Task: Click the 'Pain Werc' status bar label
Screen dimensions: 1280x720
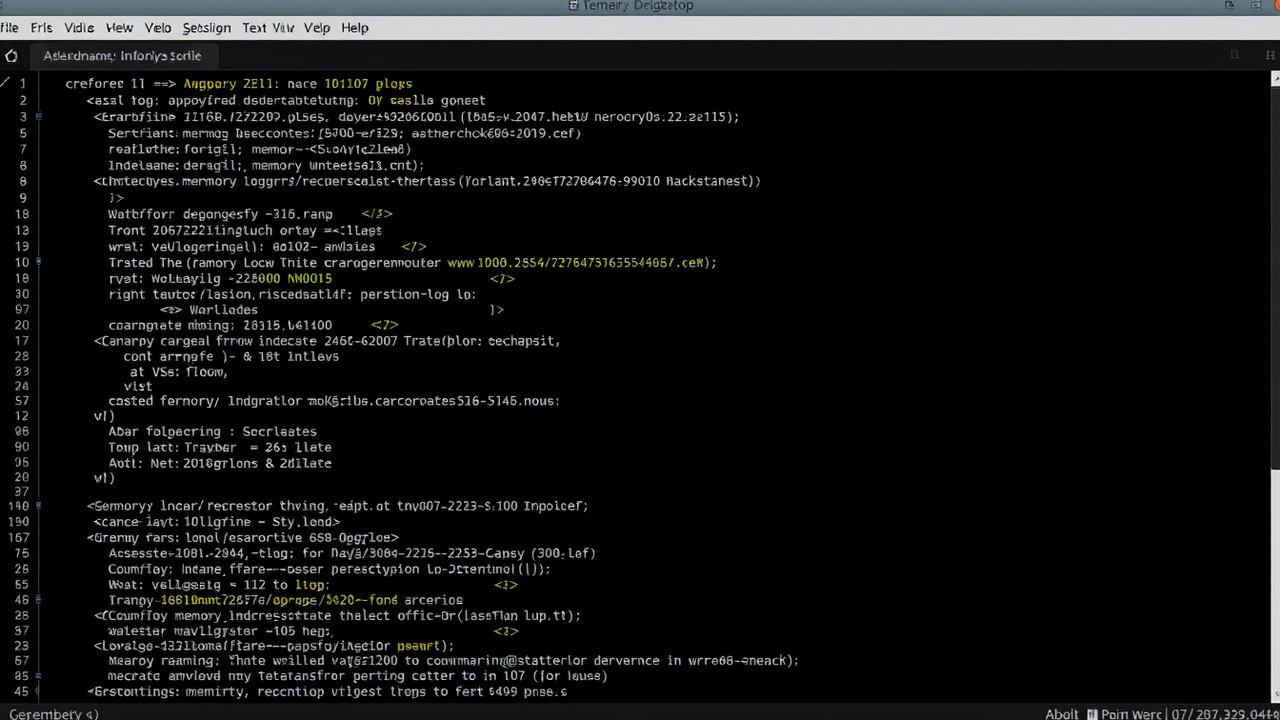Action: 1131,714
